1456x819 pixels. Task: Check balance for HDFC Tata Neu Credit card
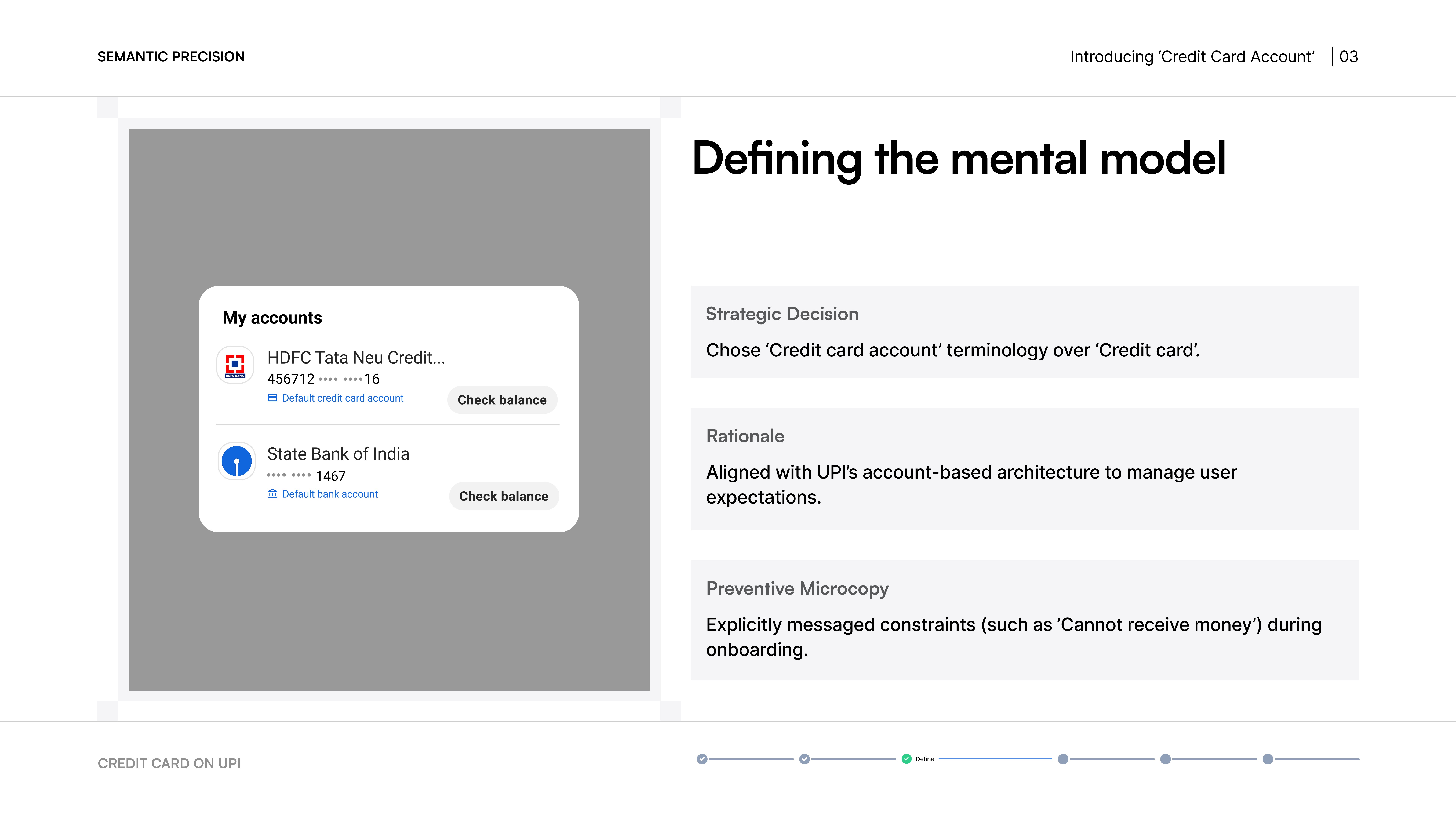point(502,400)
